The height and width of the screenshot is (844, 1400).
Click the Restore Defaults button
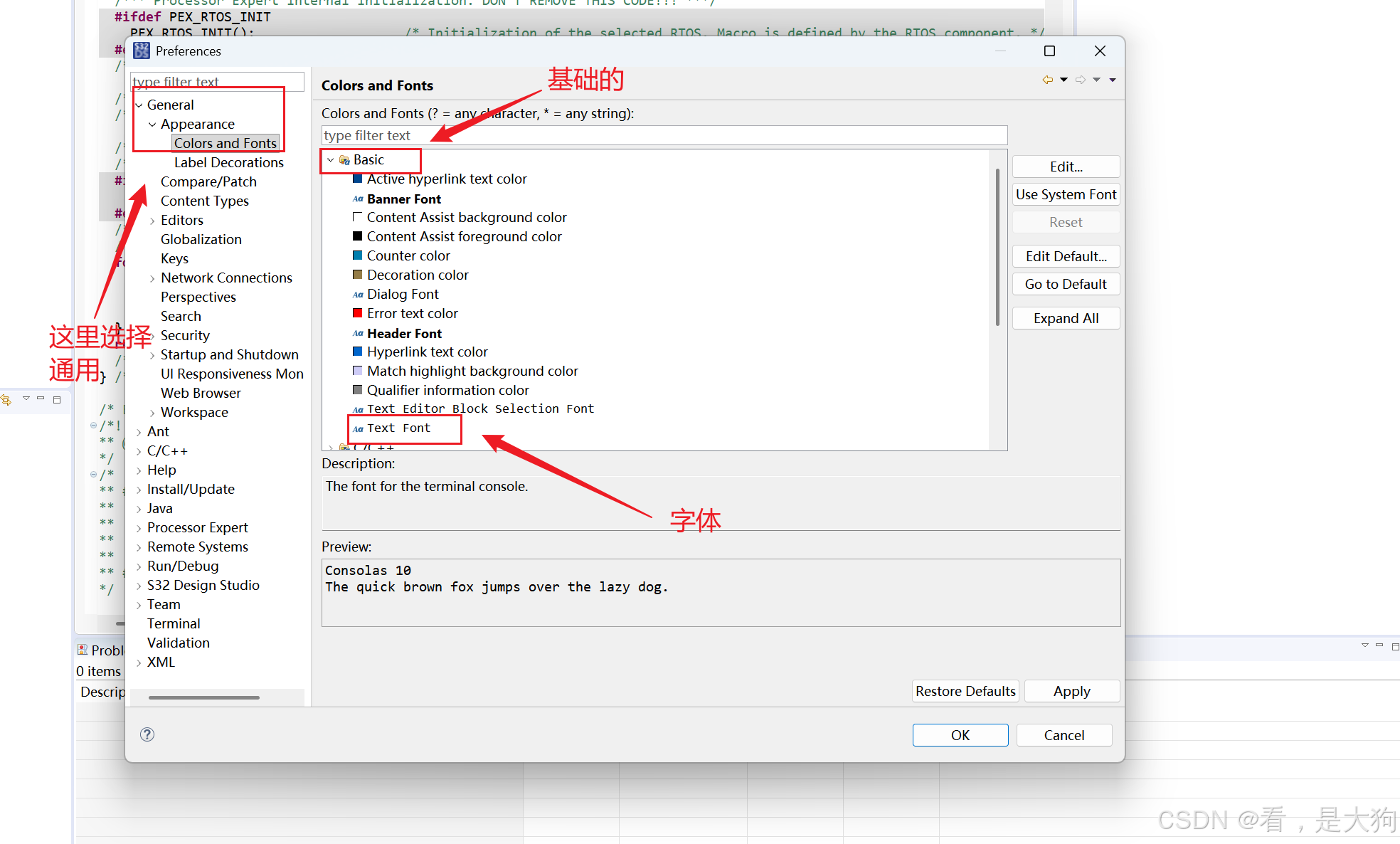[965, 691]
